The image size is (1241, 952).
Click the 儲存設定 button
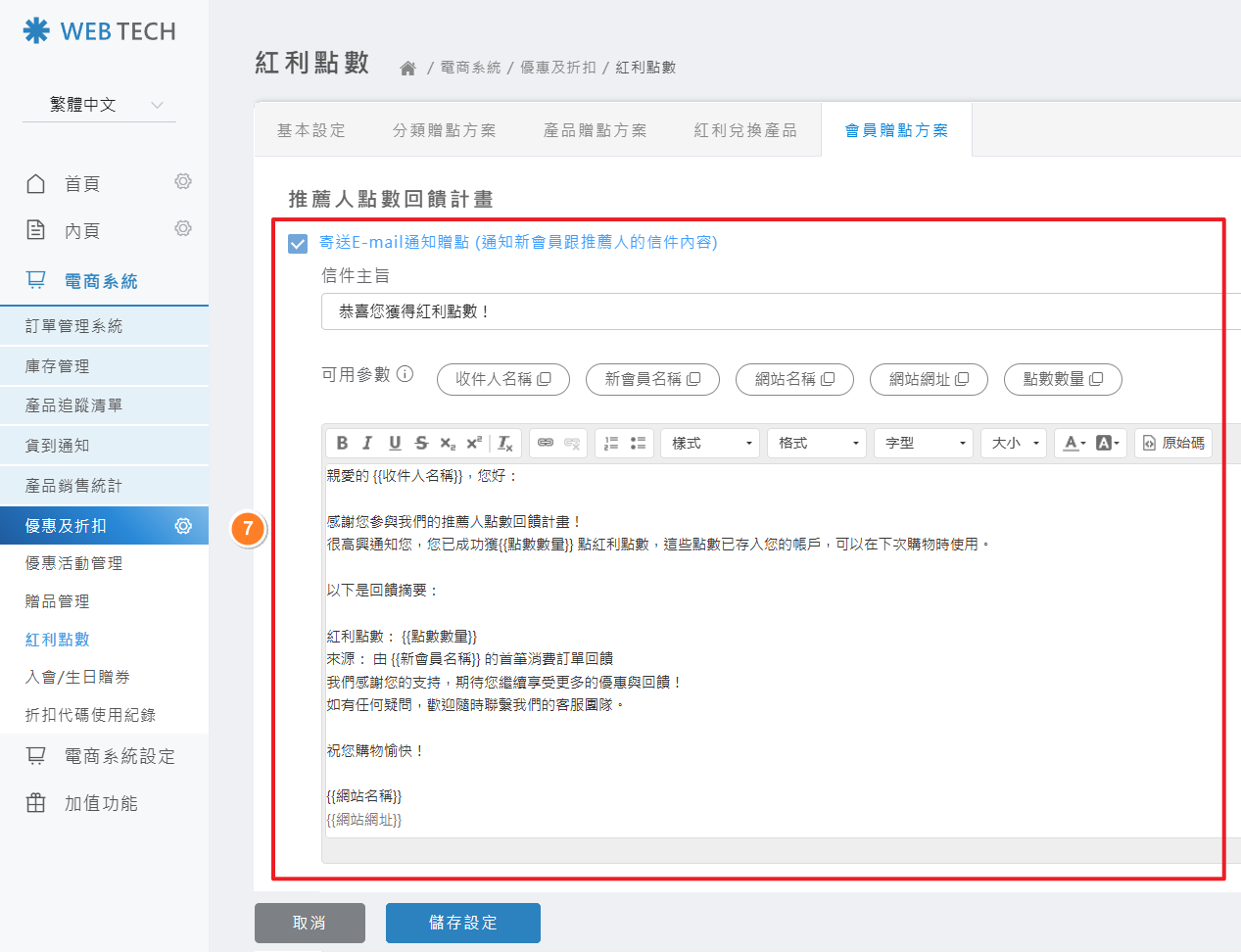(x=462, y=923)
